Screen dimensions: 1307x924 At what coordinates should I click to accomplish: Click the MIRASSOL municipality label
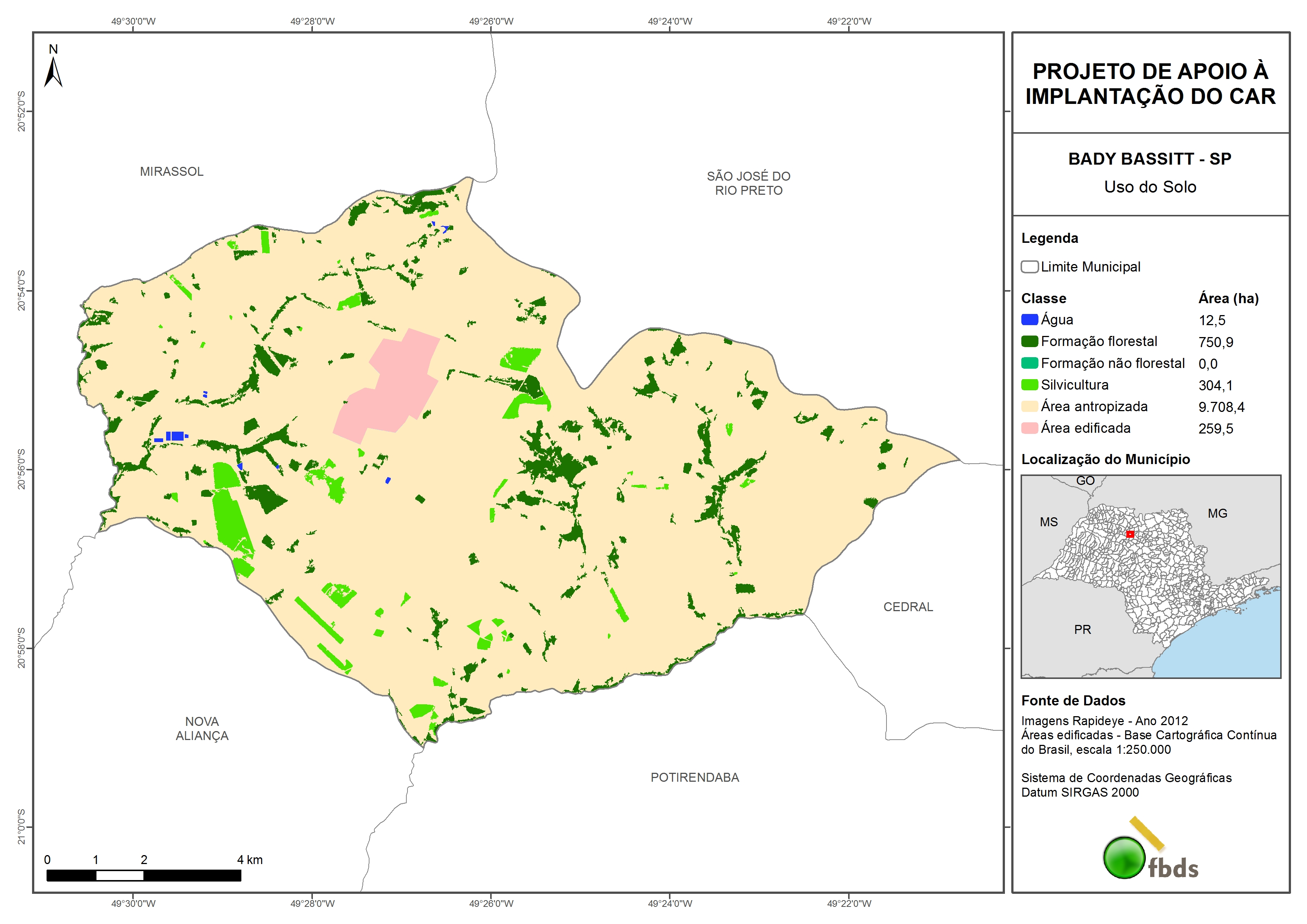tap(171, 171)
